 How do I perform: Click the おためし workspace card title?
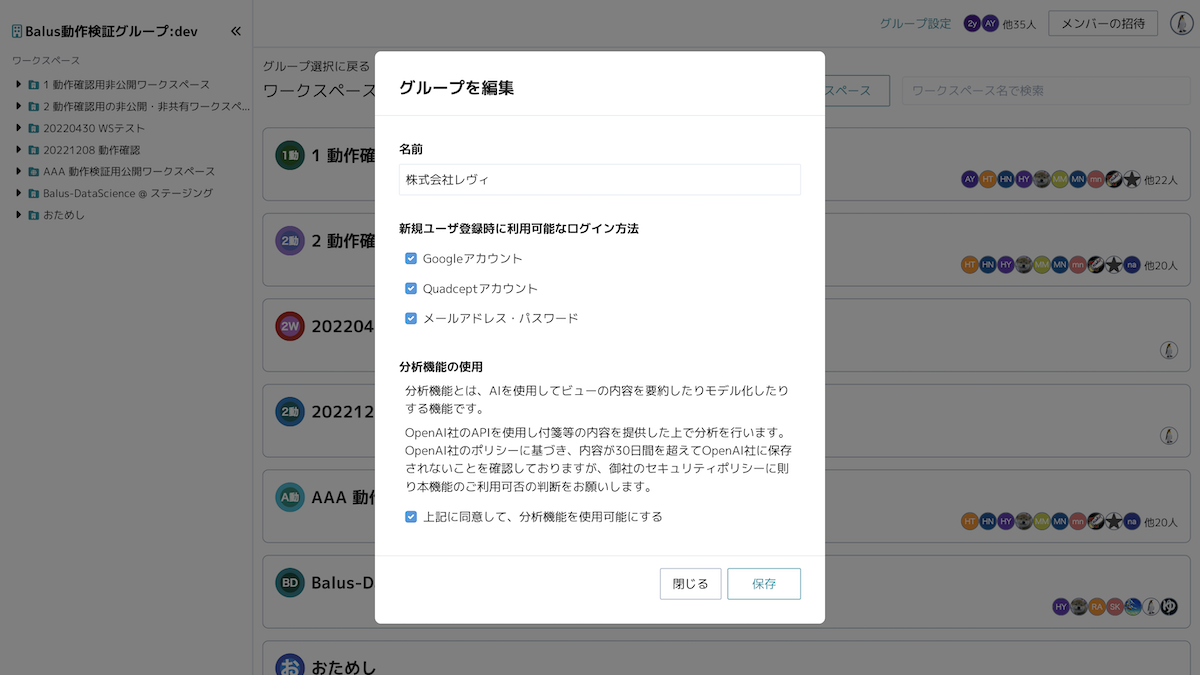coord(343,666)
